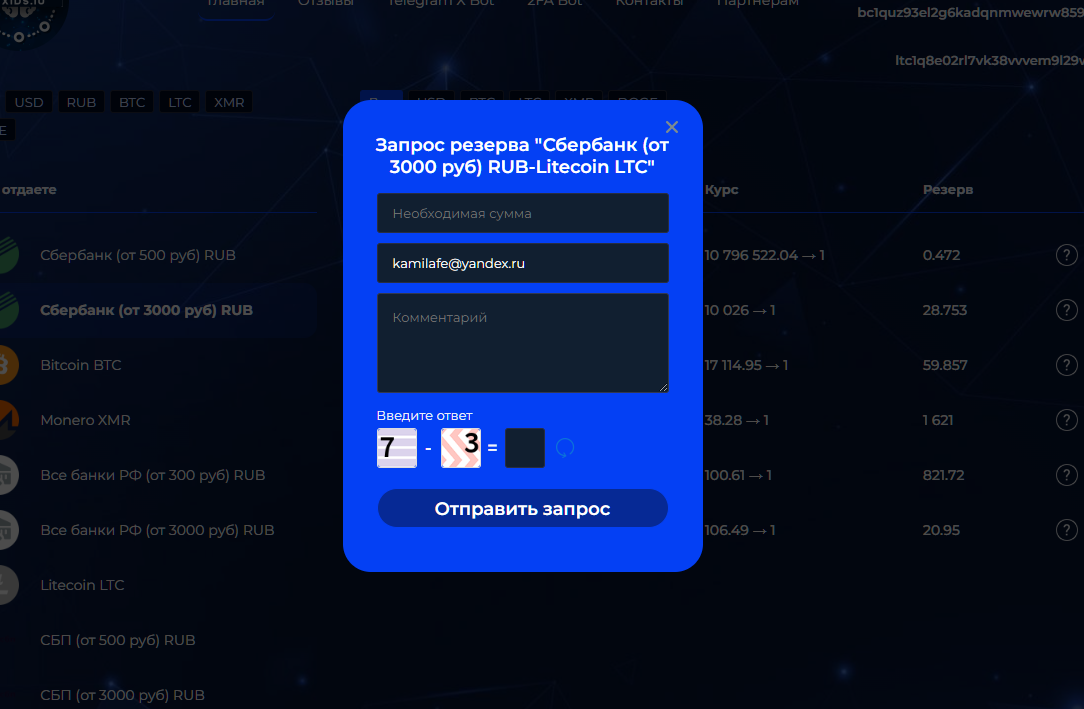The image size is (1084, 709).
Task: Click Sberbank logo beside от 3000 руб
Action: point(7,310)
